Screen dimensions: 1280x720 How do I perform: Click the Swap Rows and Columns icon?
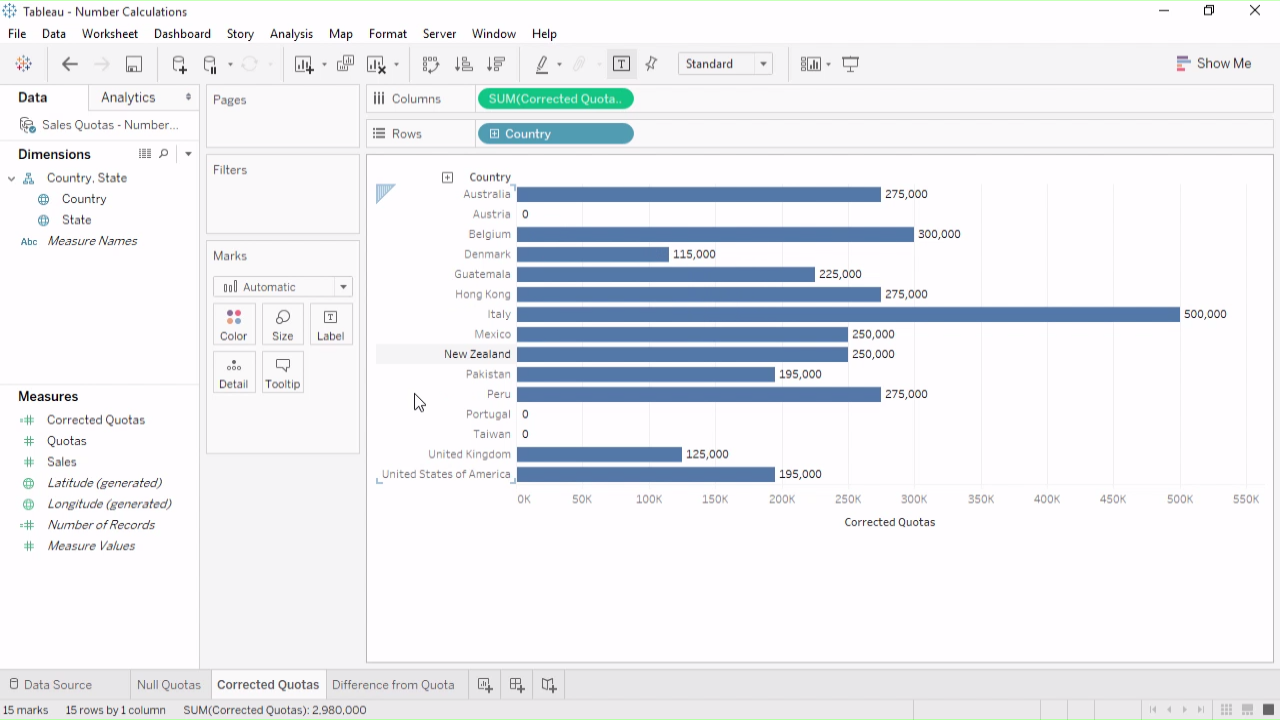[x=431, y=64]
